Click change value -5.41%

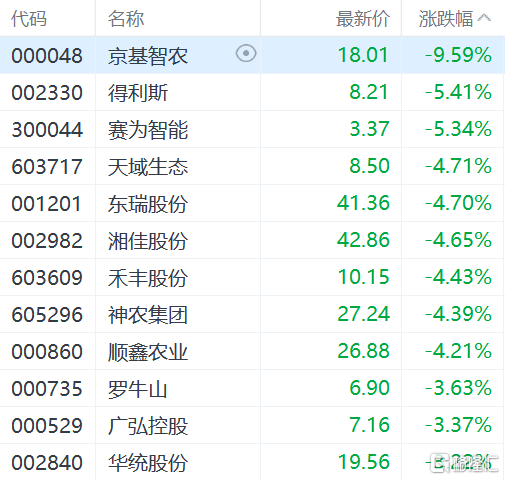[x=458, y=92]
